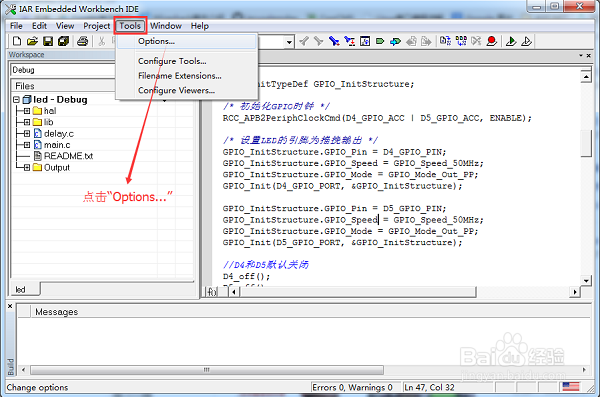This screenshot has height=397, width=600.
Task: Open the Find tool in toolbar
Action: pyautogui.click(x=334, y=41)
